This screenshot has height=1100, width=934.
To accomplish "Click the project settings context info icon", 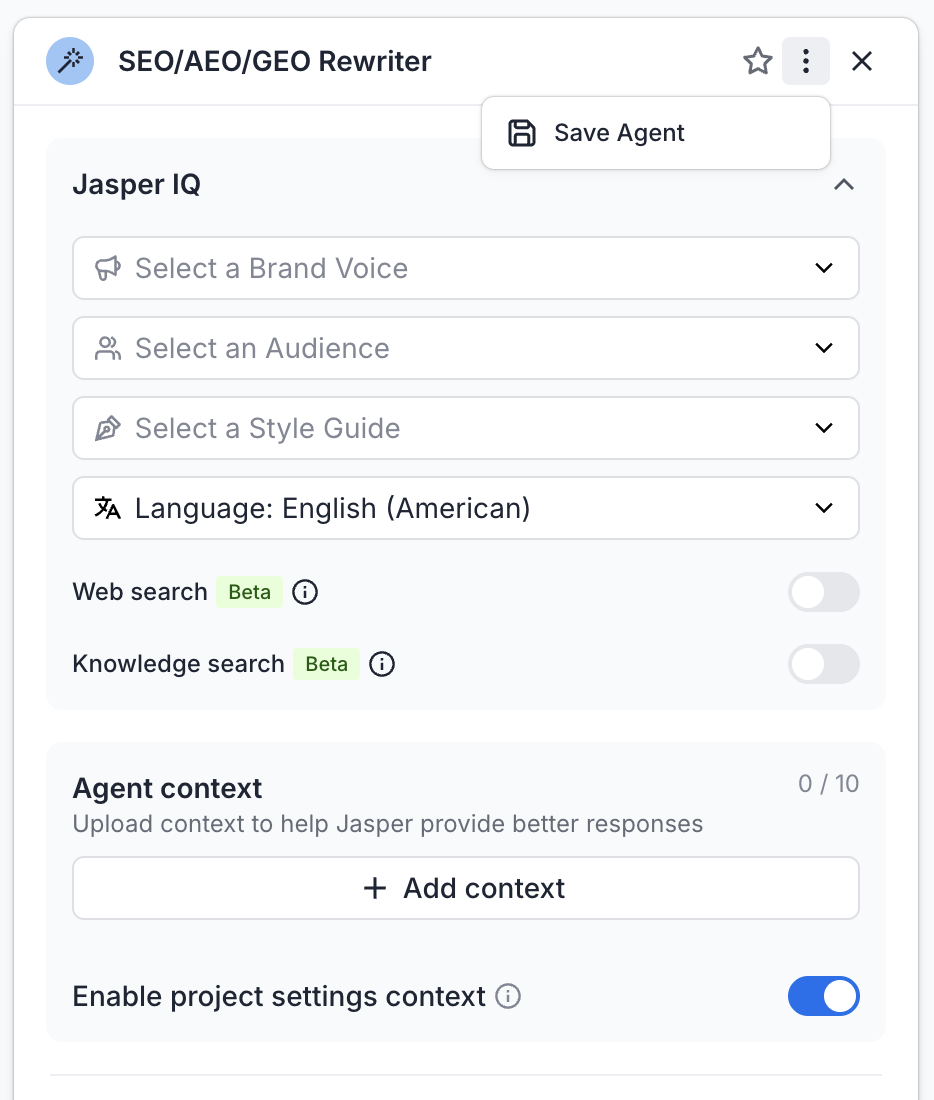I will click(x=509, y=997).
